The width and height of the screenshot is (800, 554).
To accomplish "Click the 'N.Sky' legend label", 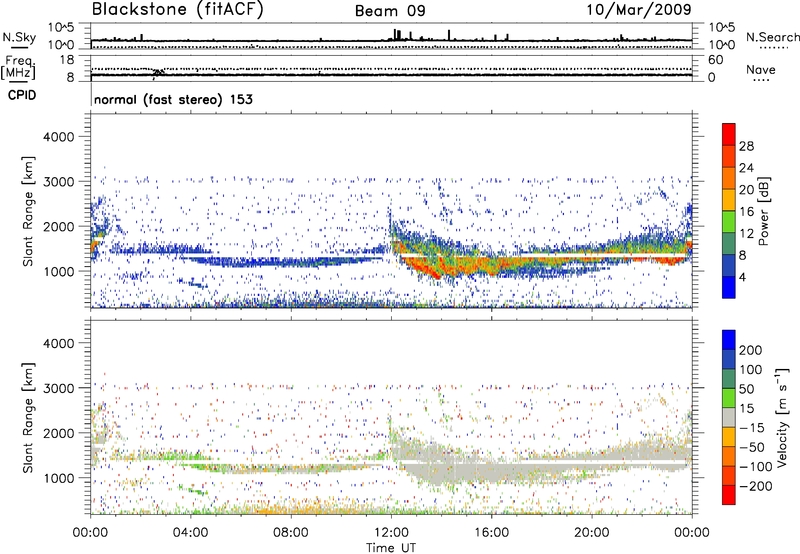I will click(x=19, y=37).
